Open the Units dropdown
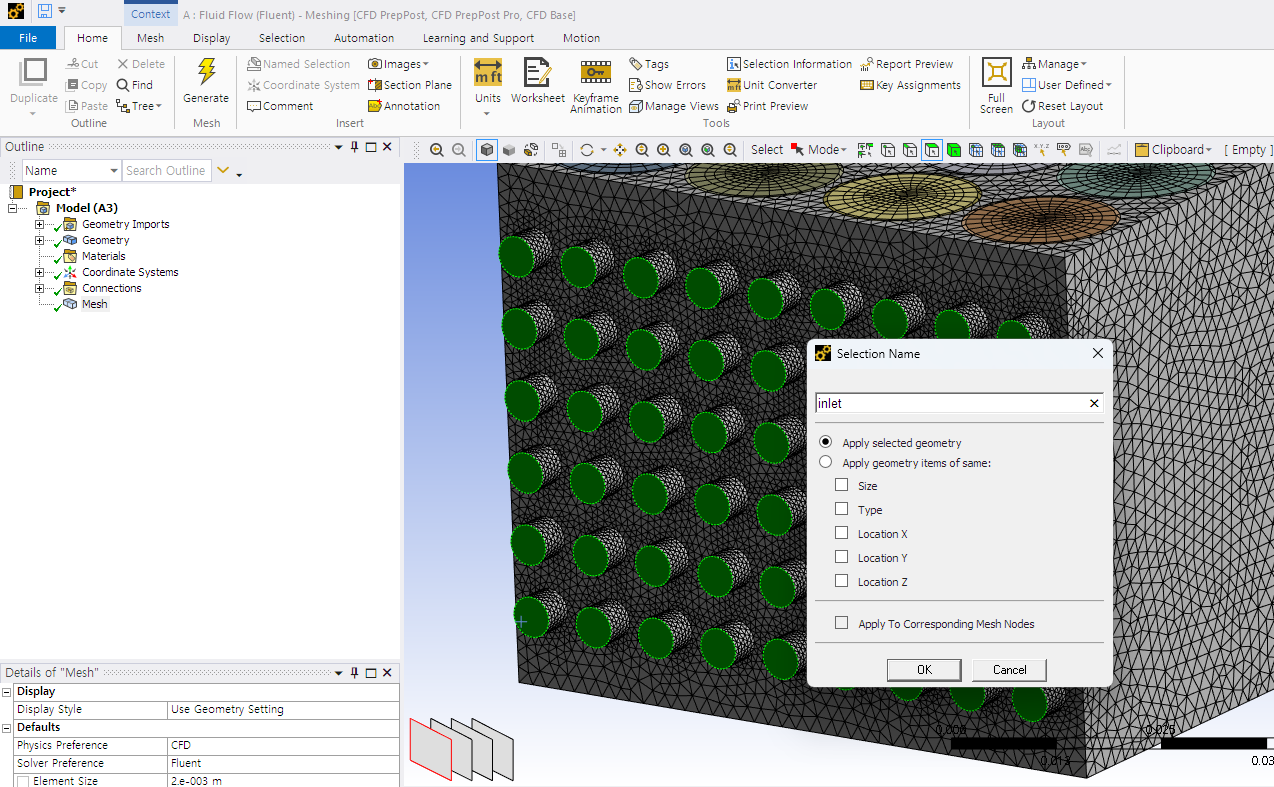 click(x=488, y=112)
